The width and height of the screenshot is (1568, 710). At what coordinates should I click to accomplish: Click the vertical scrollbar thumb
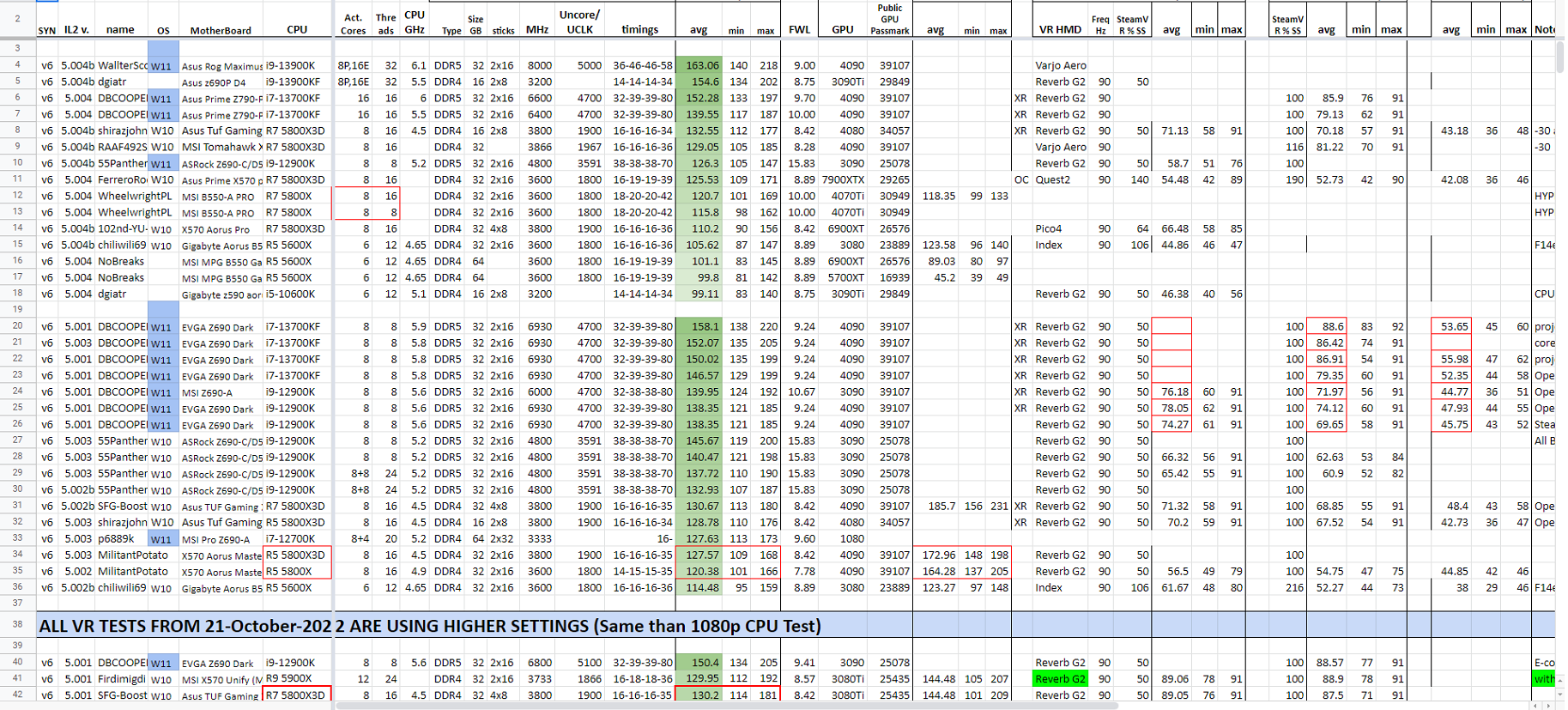[x=1561, y=56]
